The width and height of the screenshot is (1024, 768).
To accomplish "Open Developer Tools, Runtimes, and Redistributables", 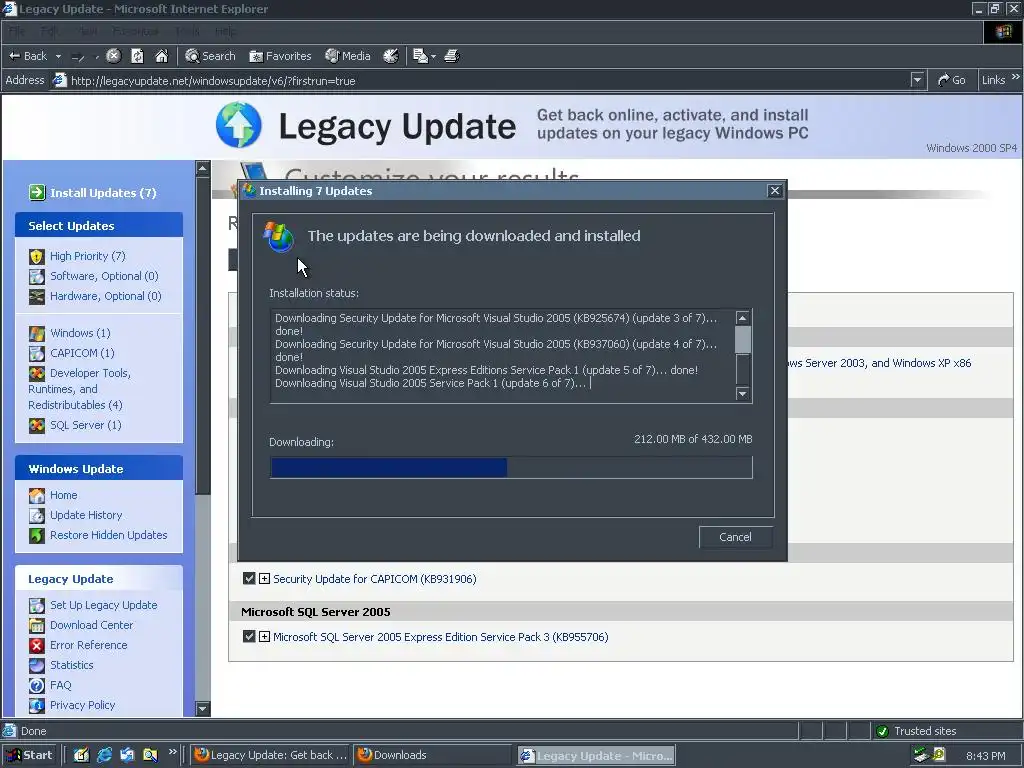I will pos(80,389).
